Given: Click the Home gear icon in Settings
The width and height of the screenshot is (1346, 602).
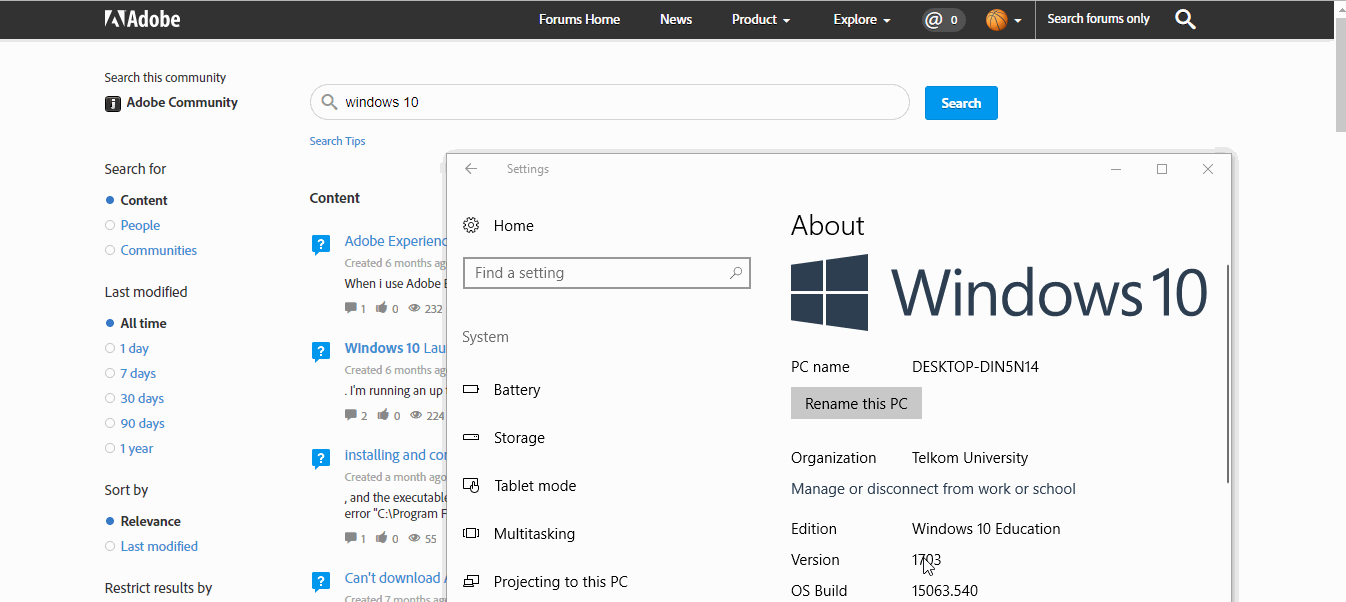Looking at the screenshot, I should point(471,226).
